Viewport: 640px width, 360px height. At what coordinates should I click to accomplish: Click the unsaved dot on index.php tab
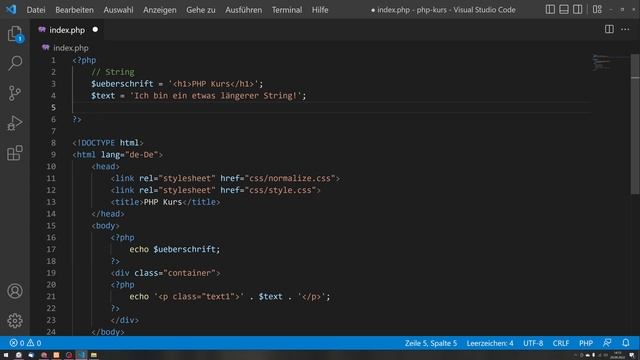point(95,29)
